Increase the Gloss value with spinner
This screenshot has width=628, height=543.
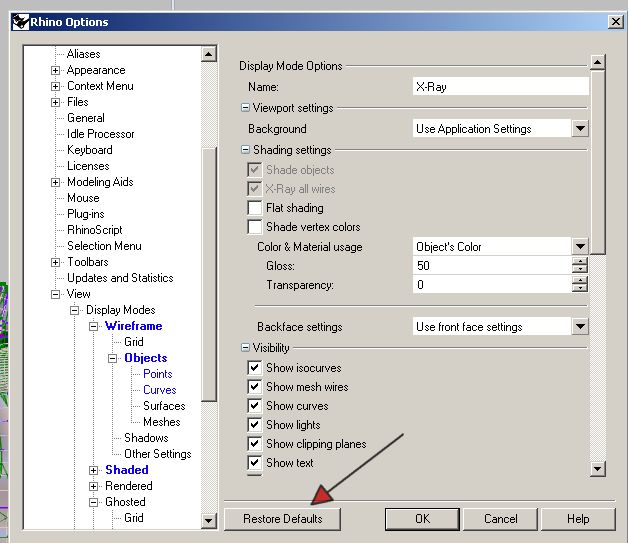[x=580, y=261]
